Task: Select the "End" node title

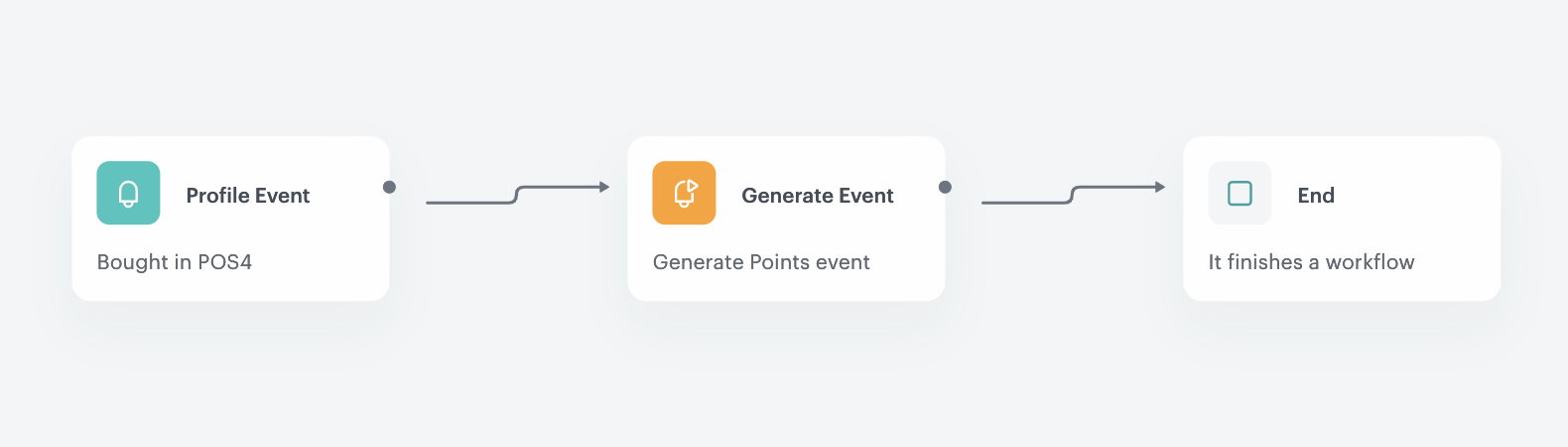Action: tap(1316, 196)
